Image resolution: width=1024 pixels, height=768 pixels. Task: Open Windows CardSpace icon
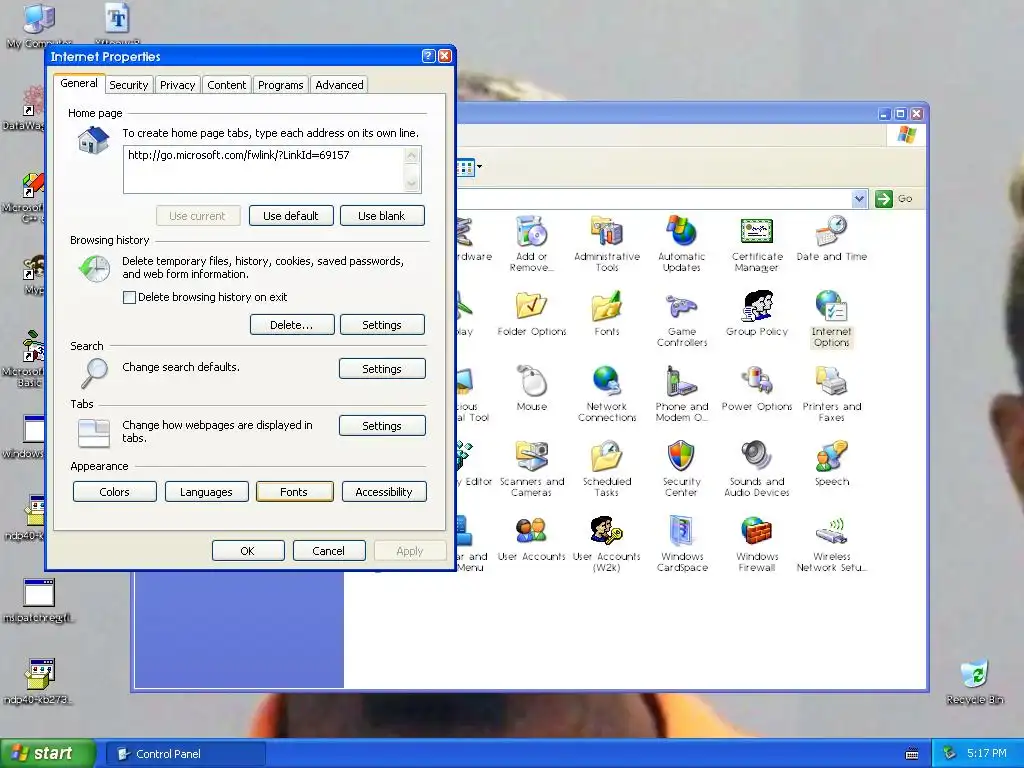(681, 544)
